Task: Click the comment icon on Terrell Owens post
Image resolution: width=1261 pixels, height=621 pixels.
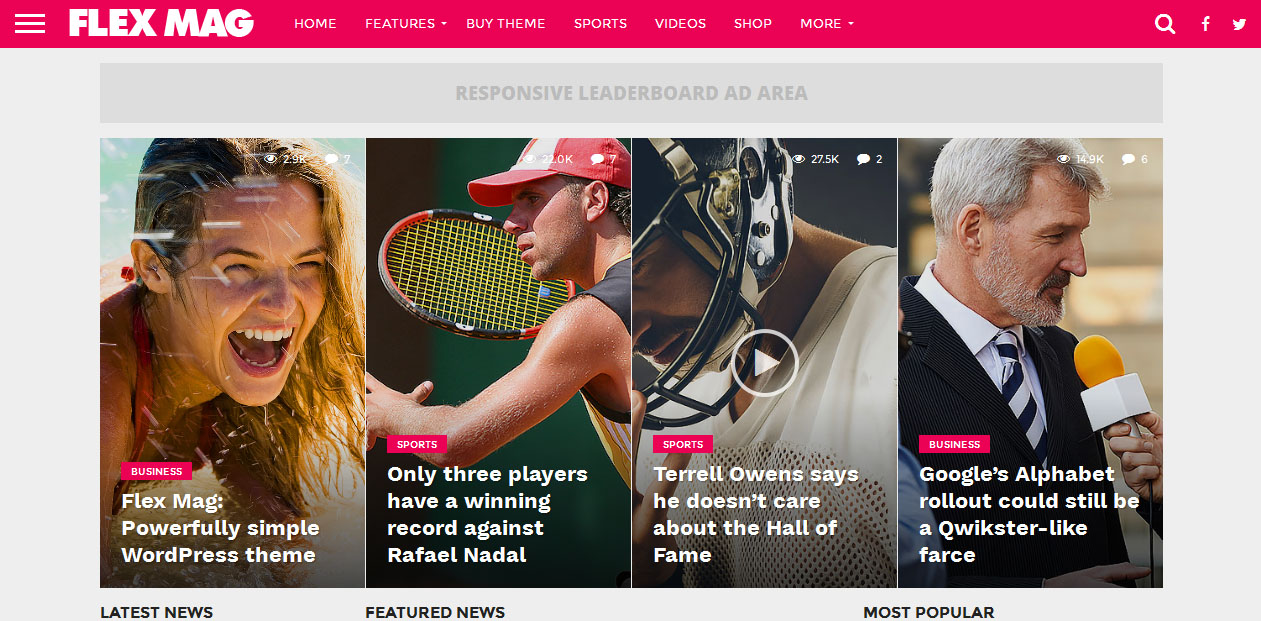Action: pos(863,159)
